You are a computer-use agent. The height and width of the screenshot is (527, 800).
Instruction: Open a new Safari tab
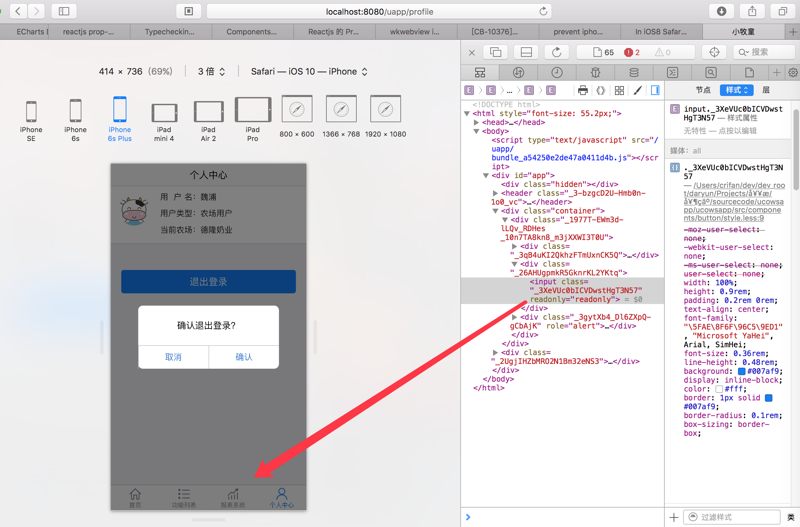coord(792,32)
